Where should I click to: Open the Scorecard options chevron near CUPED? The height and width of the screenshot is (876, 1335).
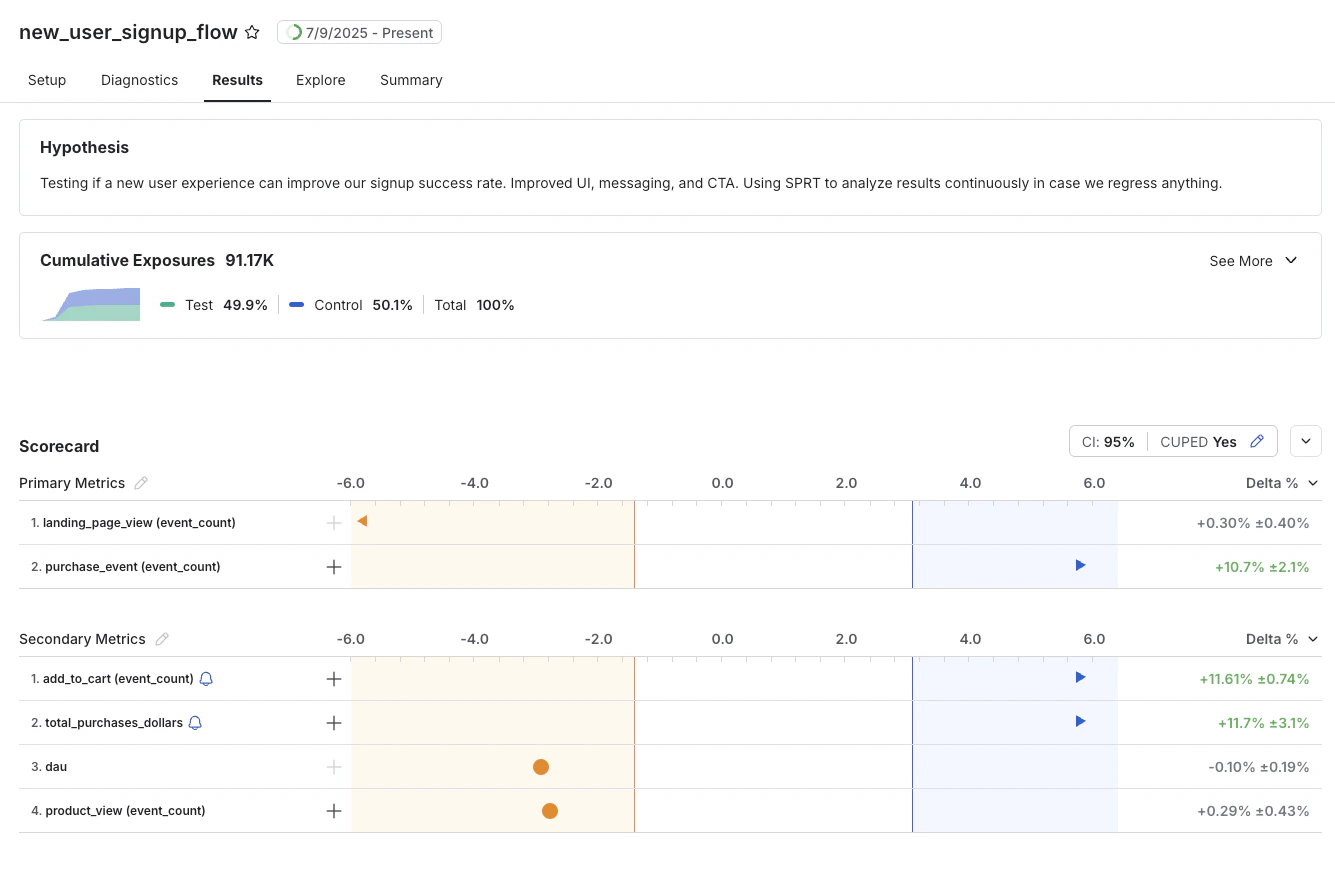[x=1305, y=441]
